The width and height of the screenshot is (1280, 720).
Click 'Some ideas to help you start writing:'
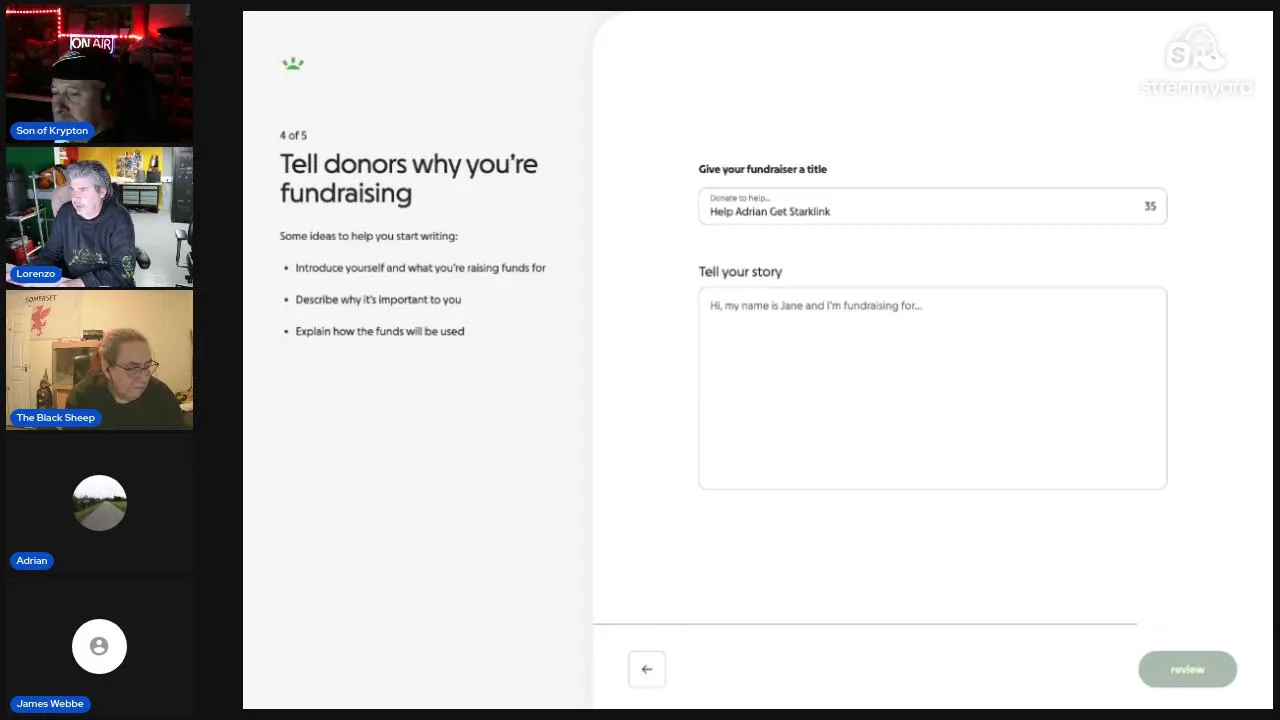point(369,236)
